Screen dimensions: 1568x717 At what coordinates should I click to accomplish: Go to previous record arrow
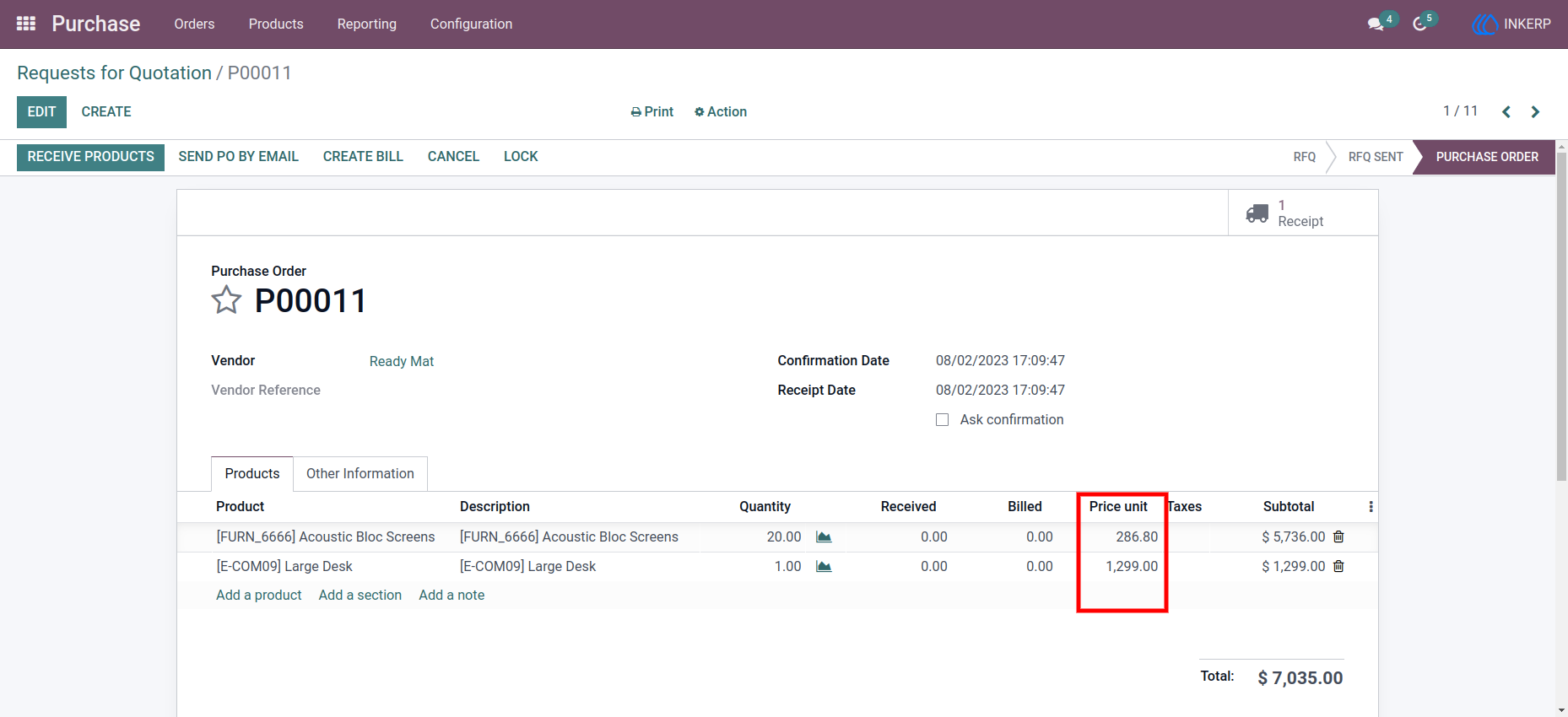1506,111
